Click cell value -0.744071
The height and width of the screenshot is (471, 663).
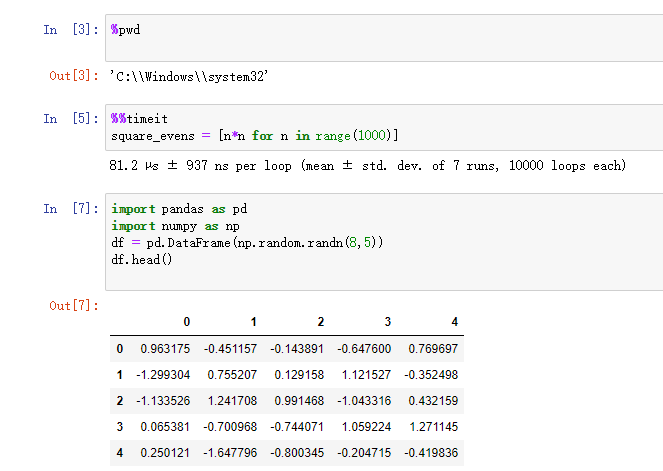pyautogui.click(x=297, y=427)
